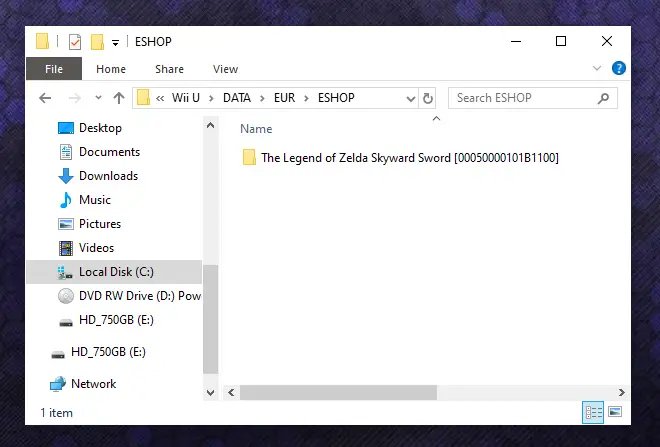Minimize the ESHOP window
Viewport: 660px width, 447px height.
click(x=516, y=41)
